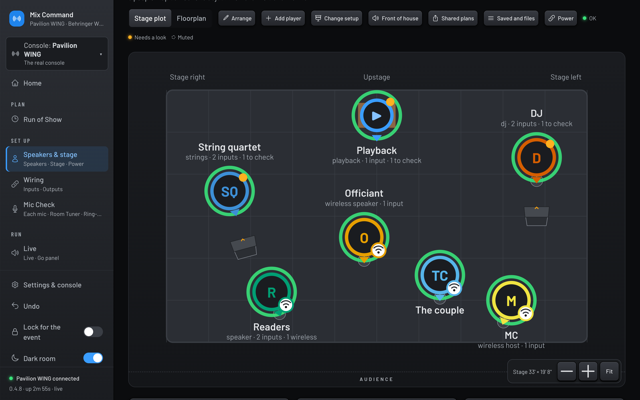Click the Mic Check microphone icon
The width and height of the screenshot is (640, 400).
(x=15, y=209)
